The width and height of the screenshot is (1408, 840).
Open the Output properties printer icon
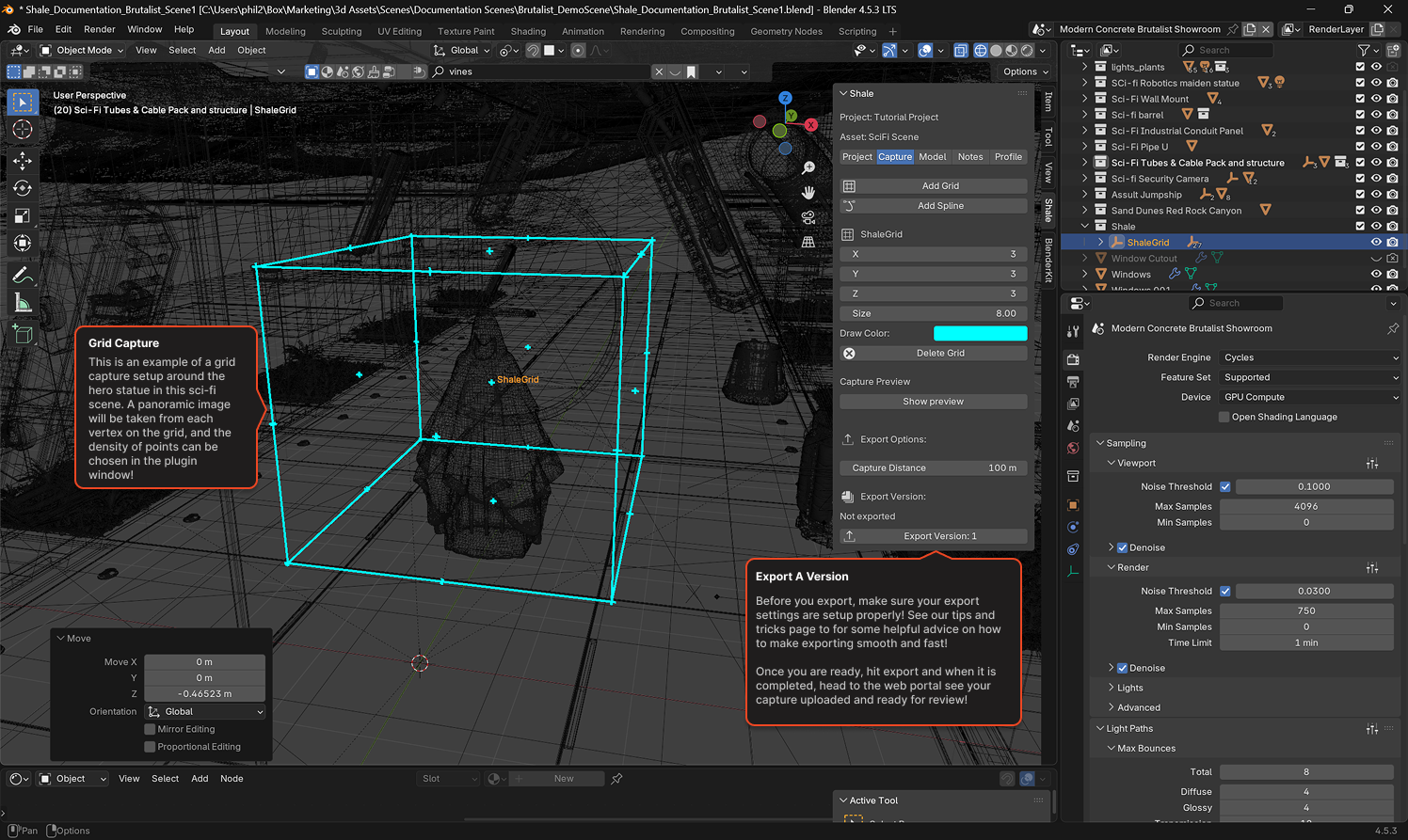[1073, 382]
